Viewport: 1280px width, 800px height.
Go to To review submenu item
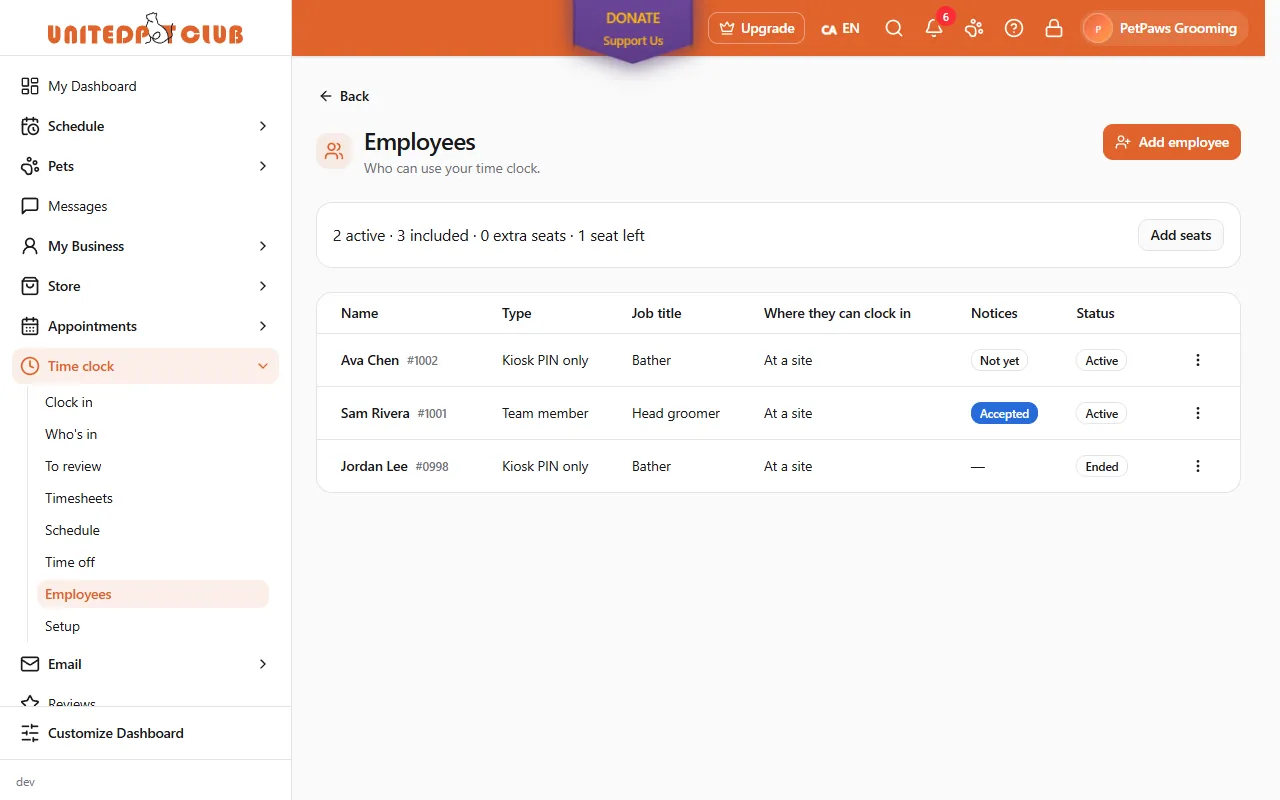click(x=153, y=466)
